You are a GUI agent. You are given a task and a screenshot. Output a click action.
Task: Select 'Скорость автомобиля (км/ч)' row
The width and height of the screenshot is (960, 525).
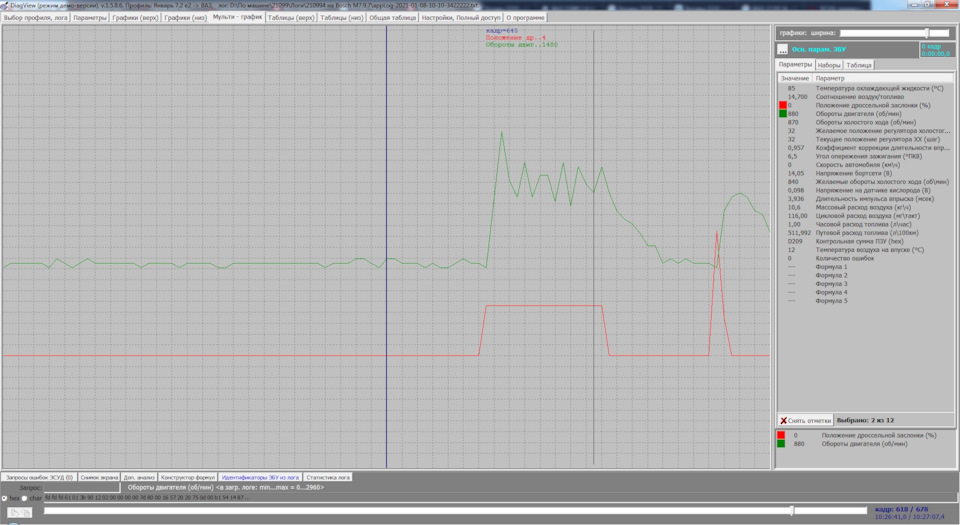click(x=866, y=165)
